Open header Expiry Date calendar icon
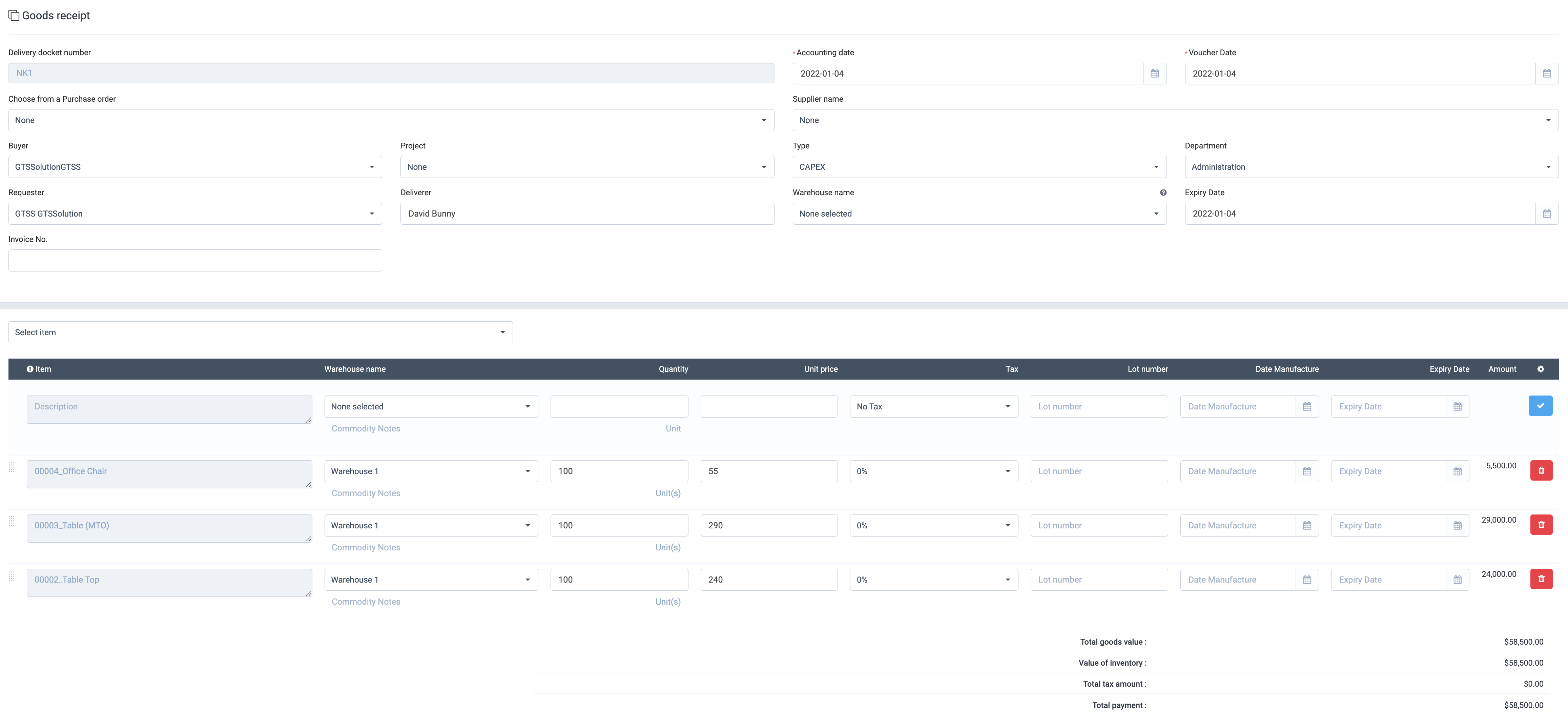The height and width of the screenshot is (728, 1568). 1546,214
